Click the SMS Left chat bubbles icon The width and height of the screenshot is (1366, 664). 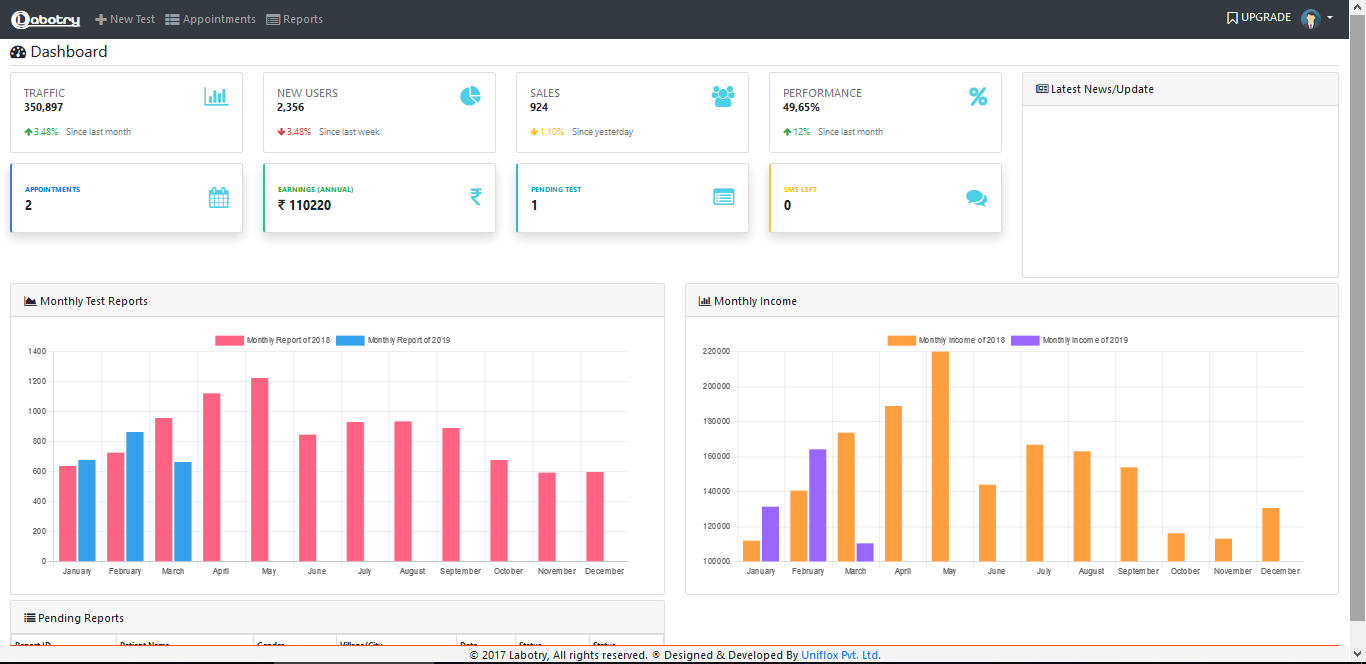[977, 198]
